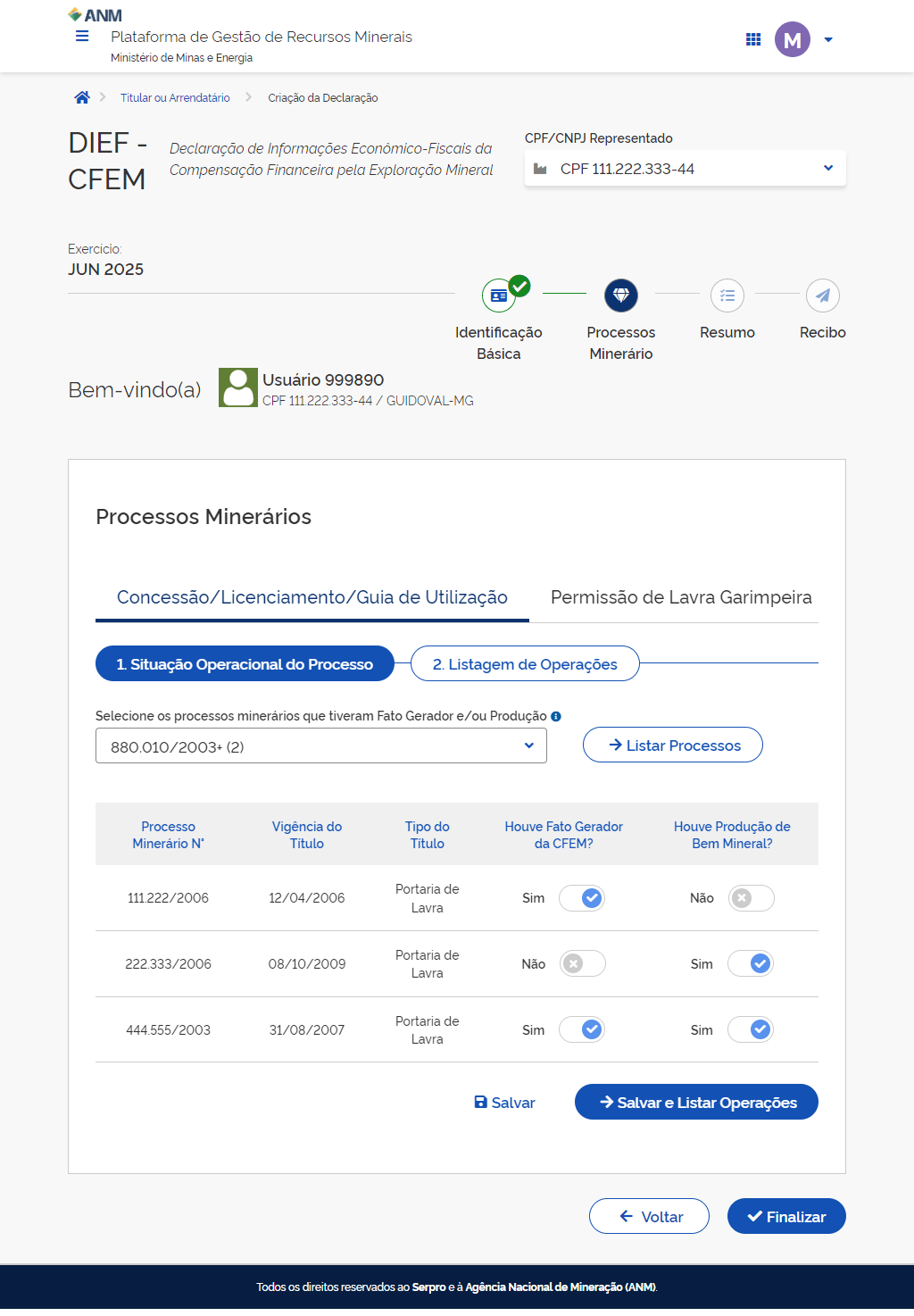Toggle Produção de Bem Mineral for 444.555/2003
The height and width of the screenshot is (1316, 914).
click(x=751, y=1030)
